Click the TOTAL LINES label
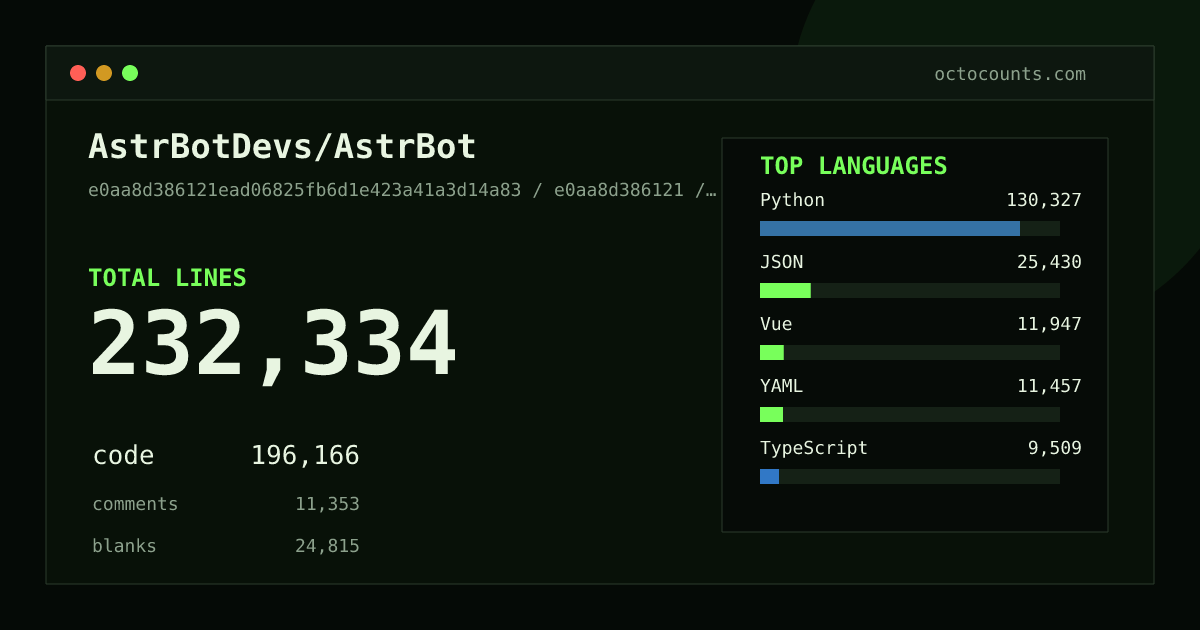1200x630 pixels. pos(167,278)
